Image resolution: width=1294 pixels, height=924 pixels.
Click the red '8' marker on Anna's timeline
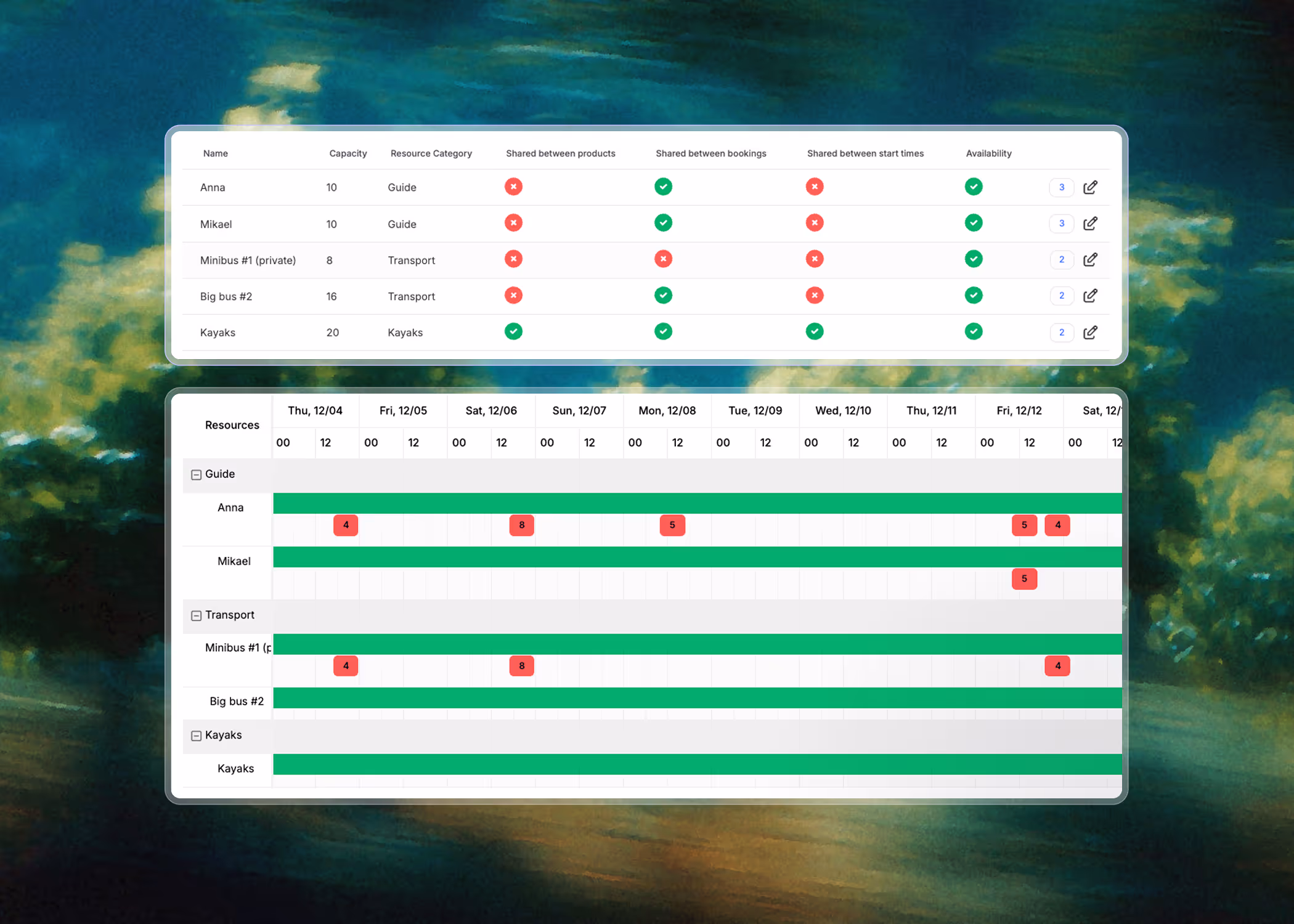[x=521, y=525]
